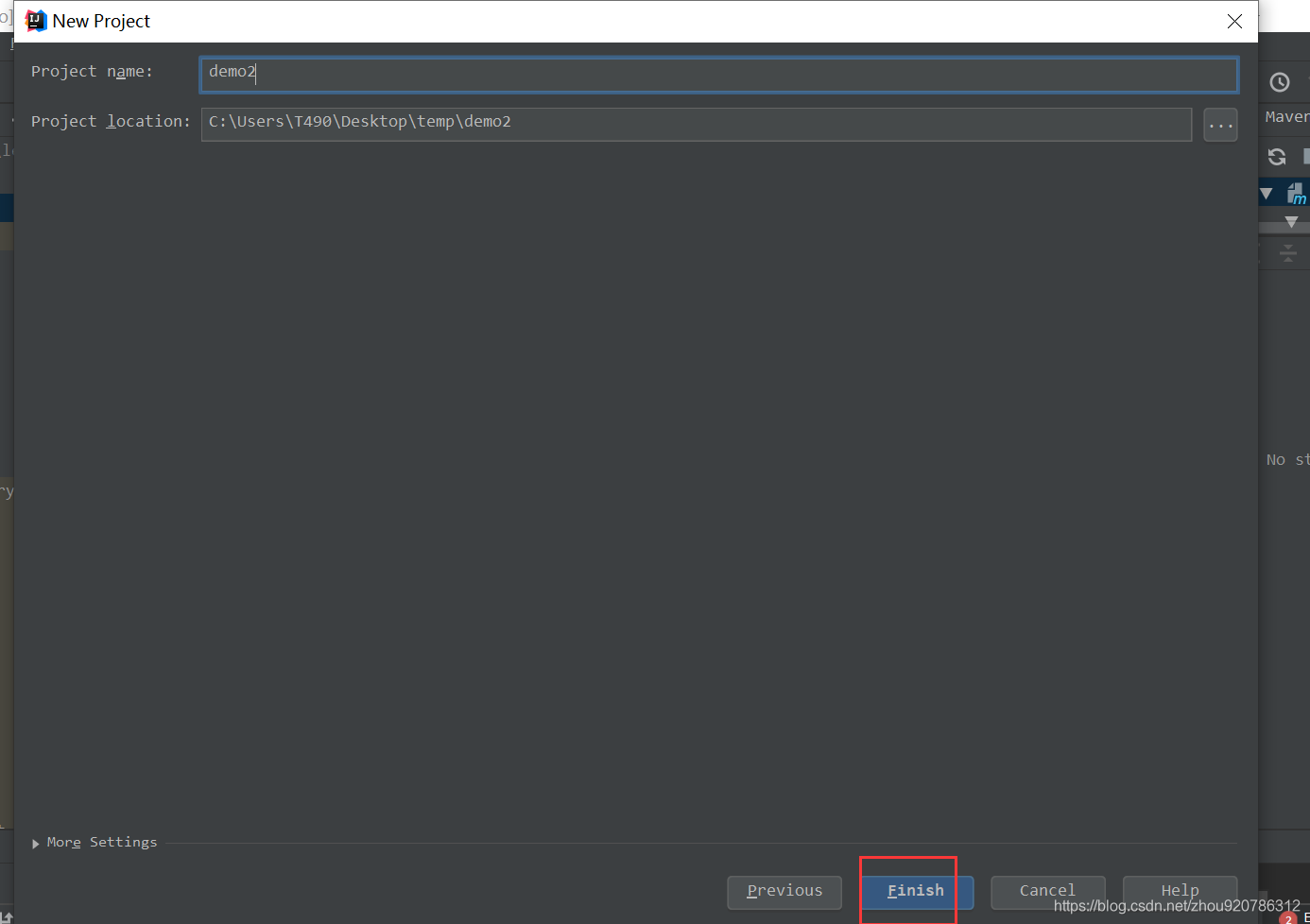Click the collapse all icon in Maven panel
This screenshot has height=924, width=1310.
(1287, 252)
